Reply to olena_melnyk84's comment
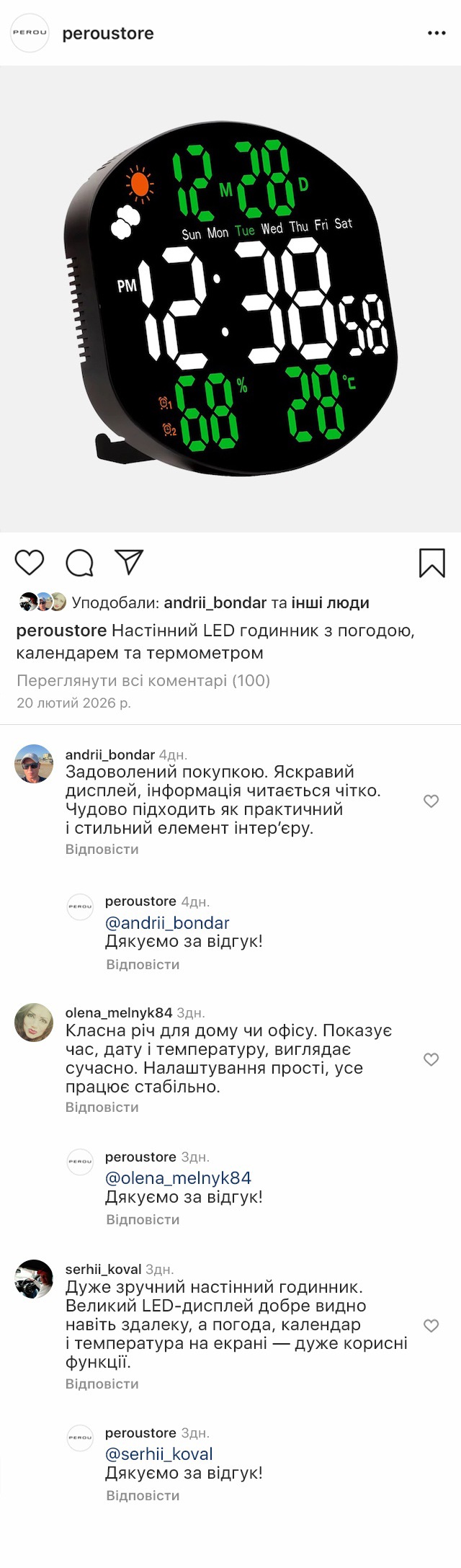 (102, 1108)
